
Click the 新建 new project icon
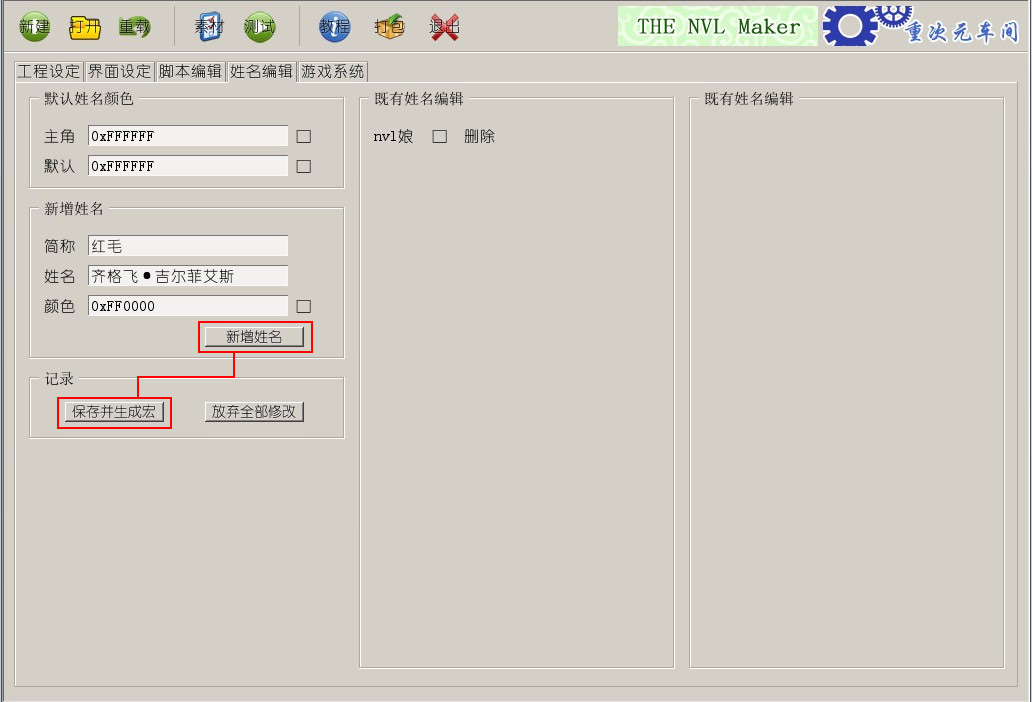tap(34, 27)
